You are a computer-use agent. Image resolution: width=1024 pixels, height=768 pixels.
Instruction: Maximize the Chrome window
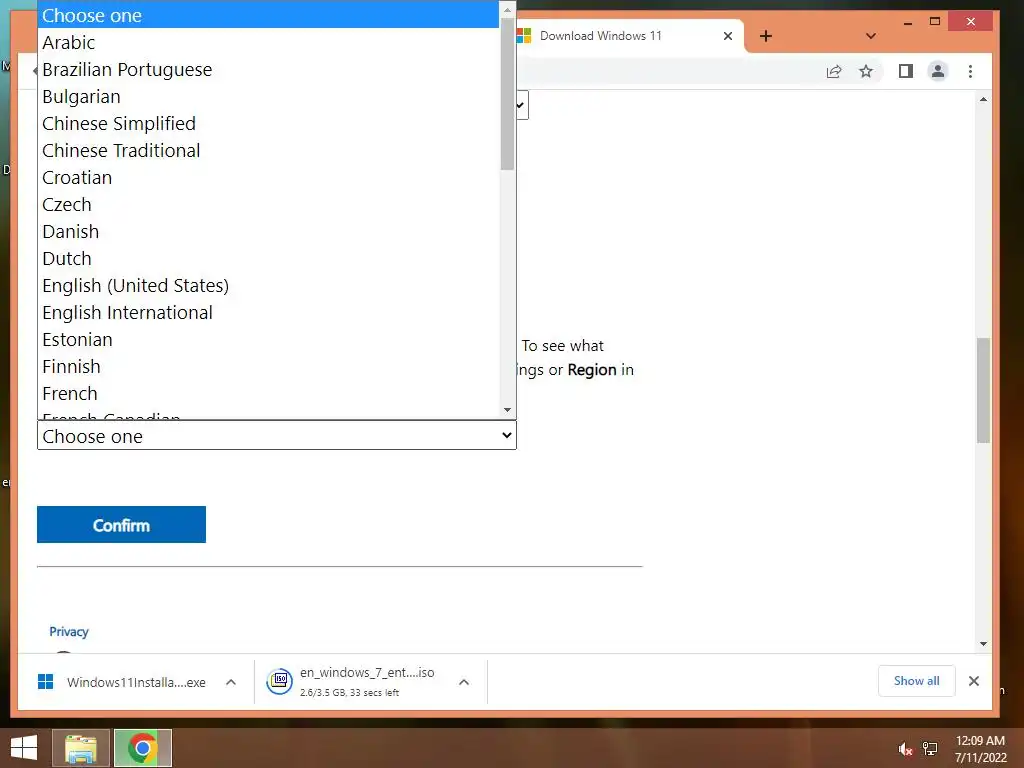(935, 22)
